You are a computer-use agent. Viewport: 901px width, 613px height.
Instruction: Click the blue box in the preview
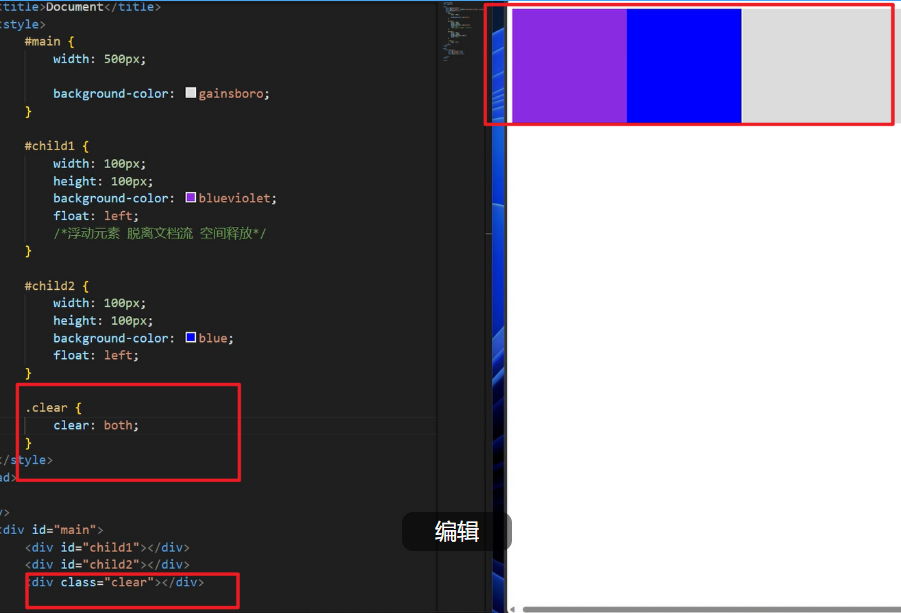(x=684, y=65)
